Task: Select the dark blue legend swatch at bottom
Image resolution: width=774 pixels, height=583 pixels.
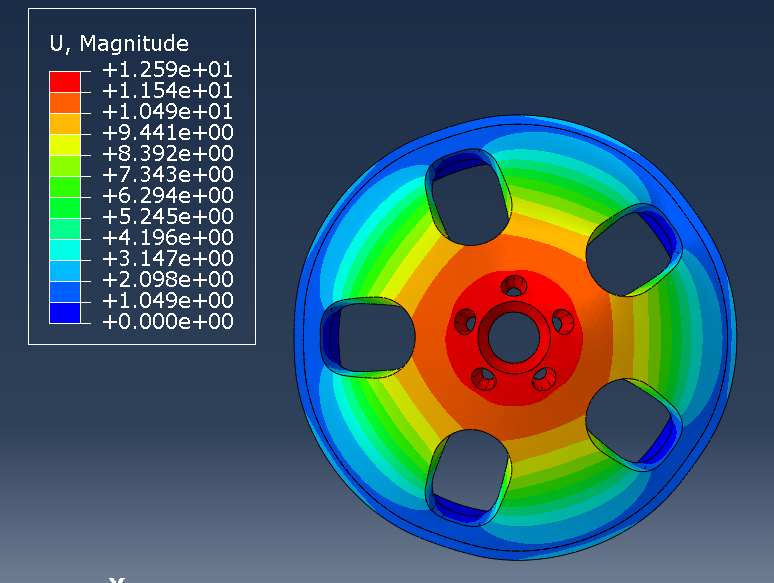Action: coord(65,313)
